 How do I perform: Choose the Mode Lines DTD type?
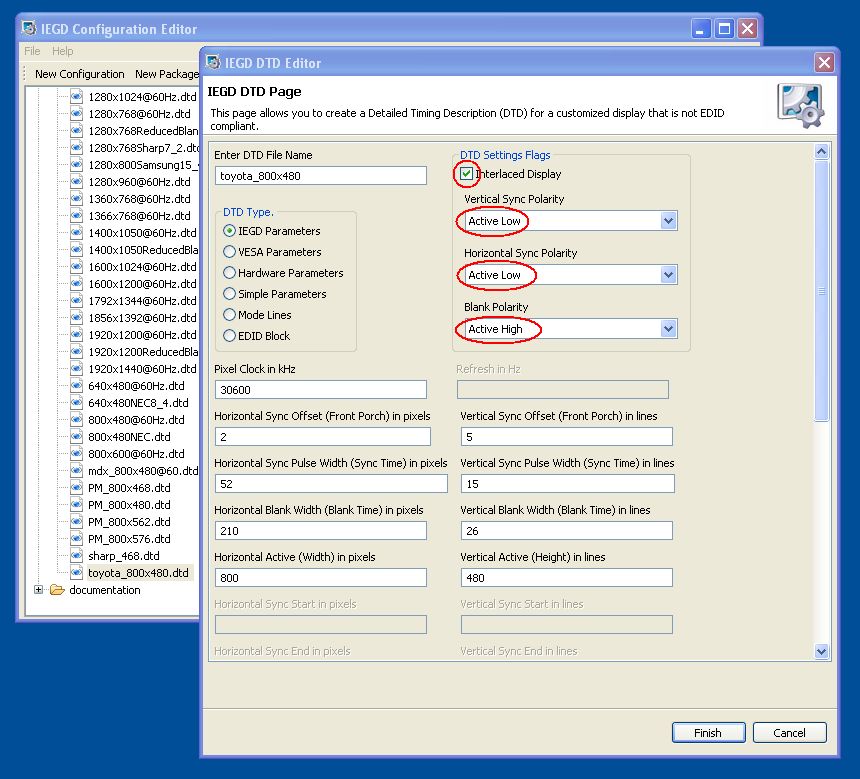(230, 315)
